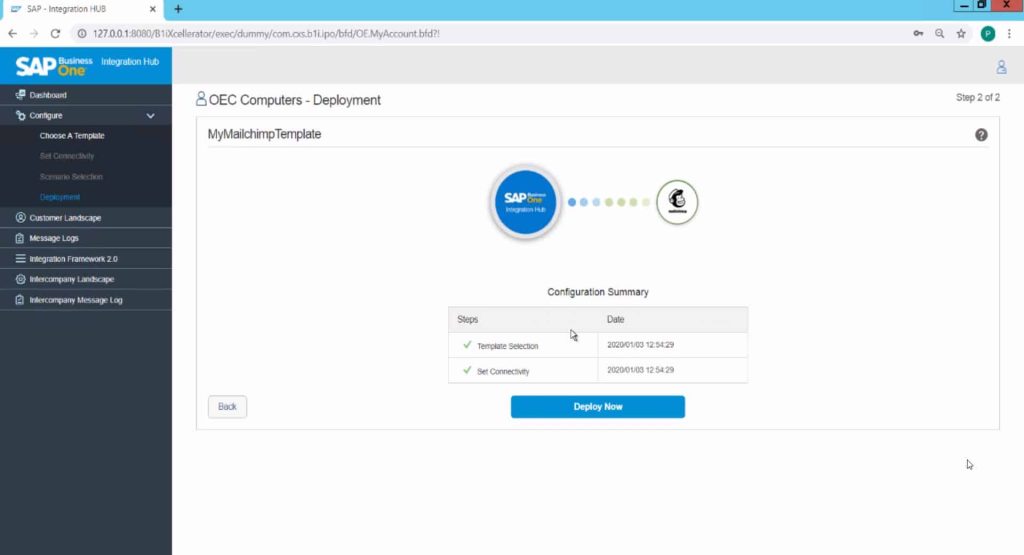The image size is (1024, 555).
Task: Collapse the Configure section chevron
Action: tap(151, 116)
